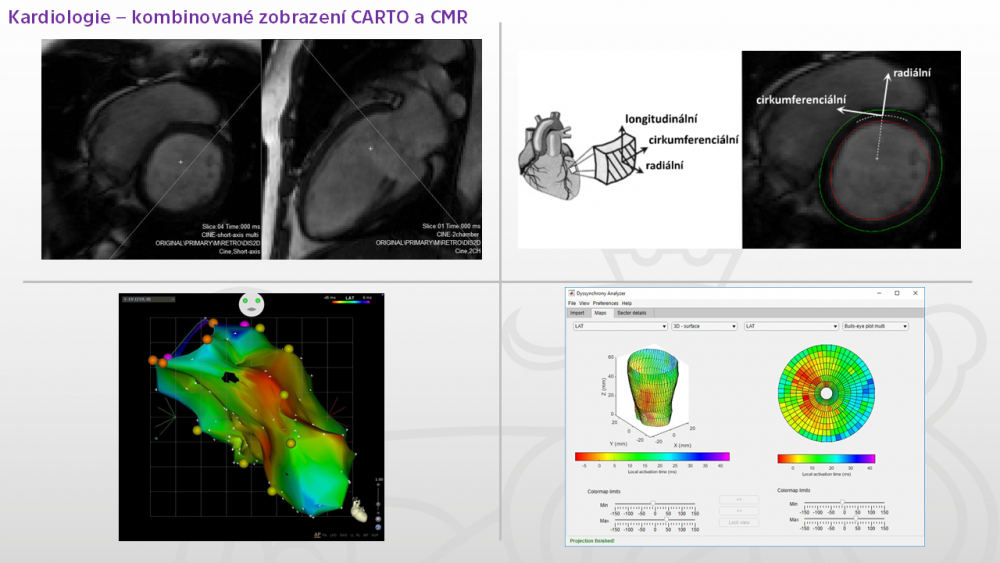Click the black hole marker on CARTO map
This screenshot has width=1000, height=563.
click(x=230, y=377)
